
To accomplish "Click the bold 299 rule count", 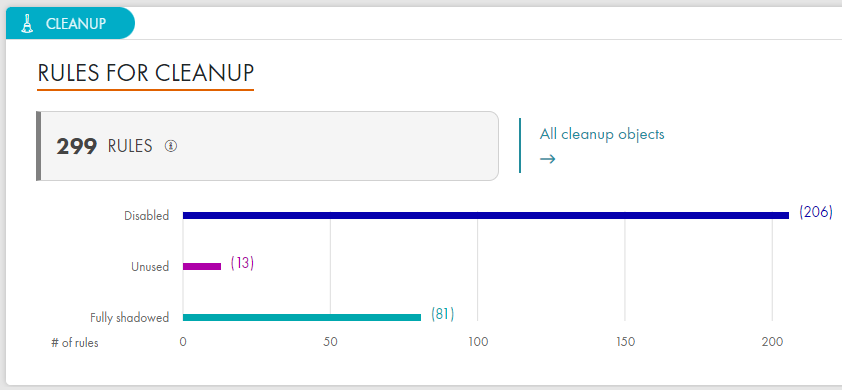I will click(77, 147).
